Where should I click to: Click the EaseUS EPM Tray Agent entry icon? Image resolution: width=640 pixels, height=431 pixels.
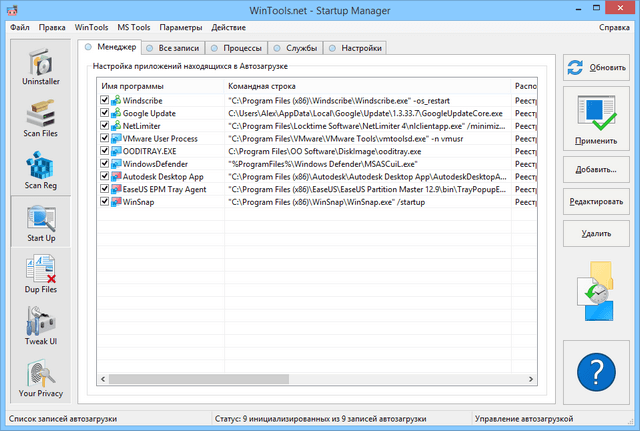(x=116, y=189)
